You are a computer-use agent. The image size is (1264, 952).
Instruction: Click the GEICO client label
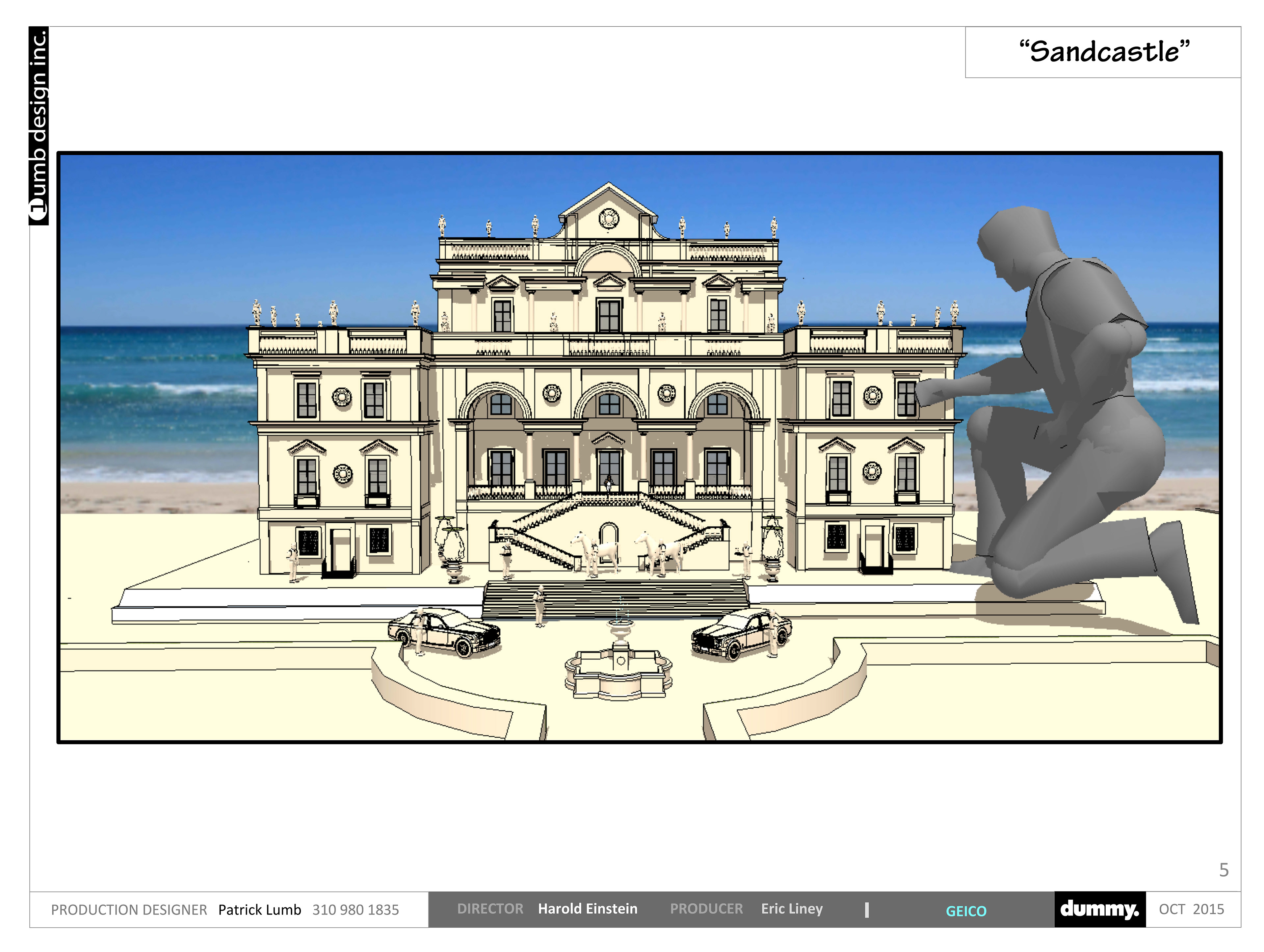[966, 911]
